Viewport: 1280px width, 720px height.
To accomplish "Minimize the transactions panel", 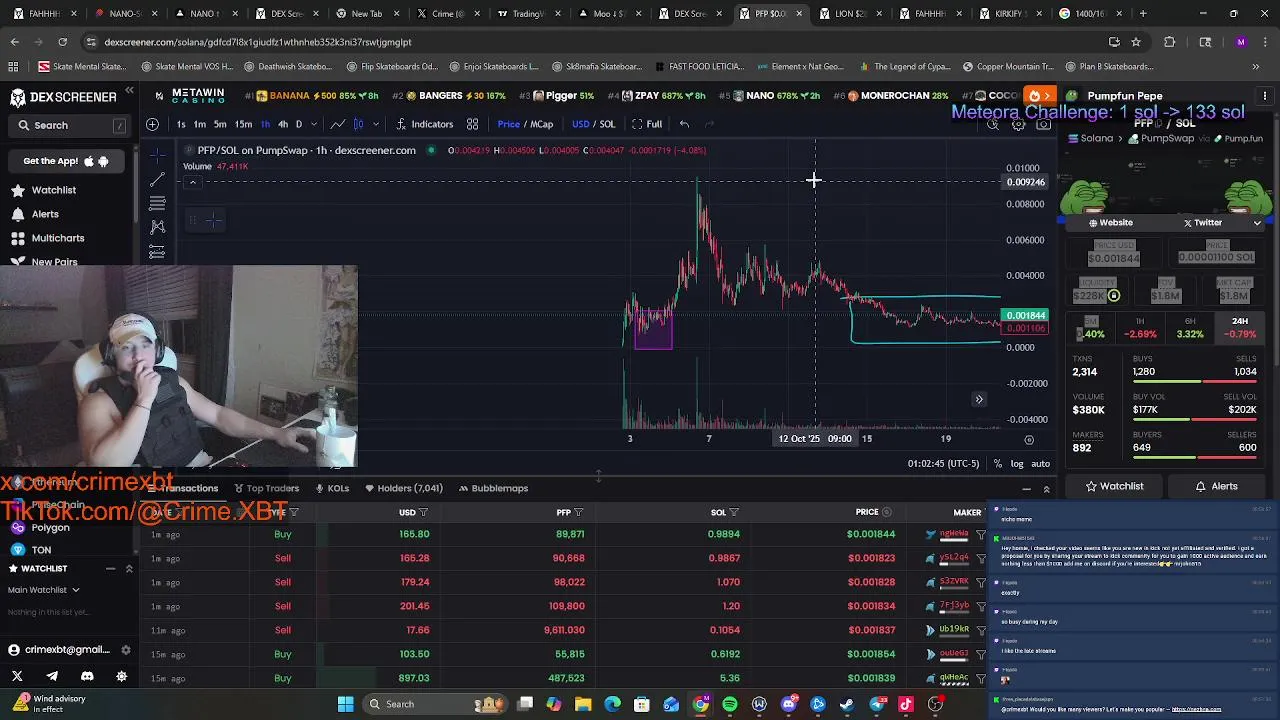I will 1026,489.
